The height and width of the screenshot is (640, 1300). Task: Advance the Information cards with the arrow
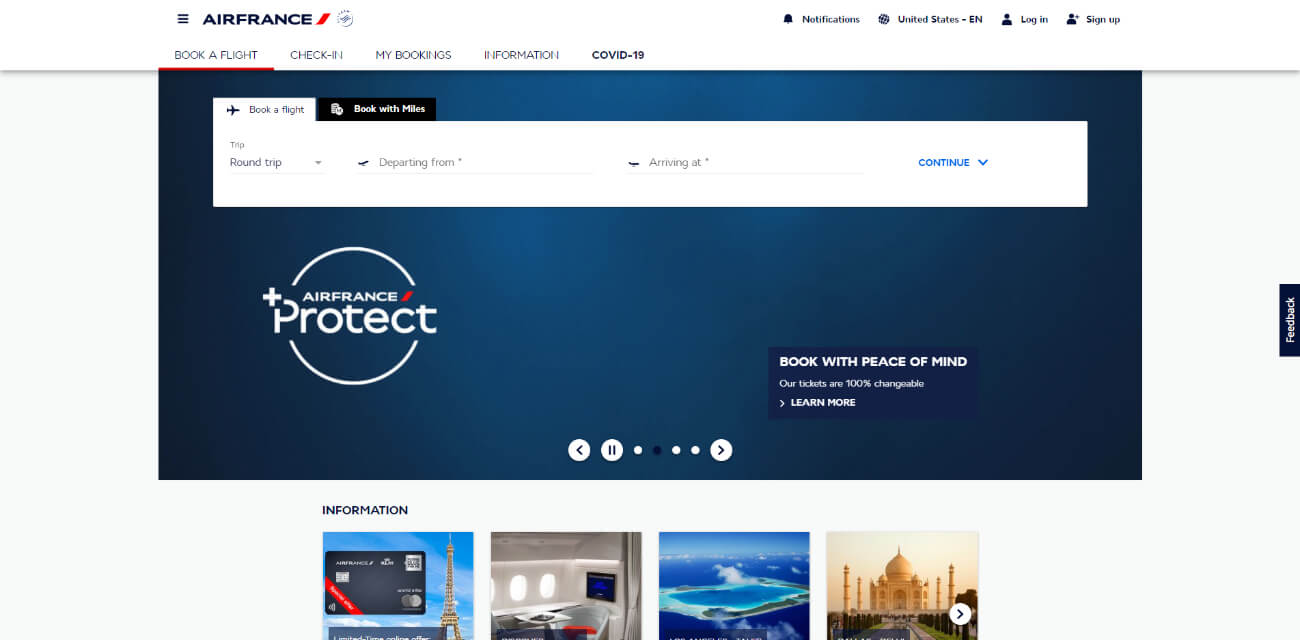960,614
